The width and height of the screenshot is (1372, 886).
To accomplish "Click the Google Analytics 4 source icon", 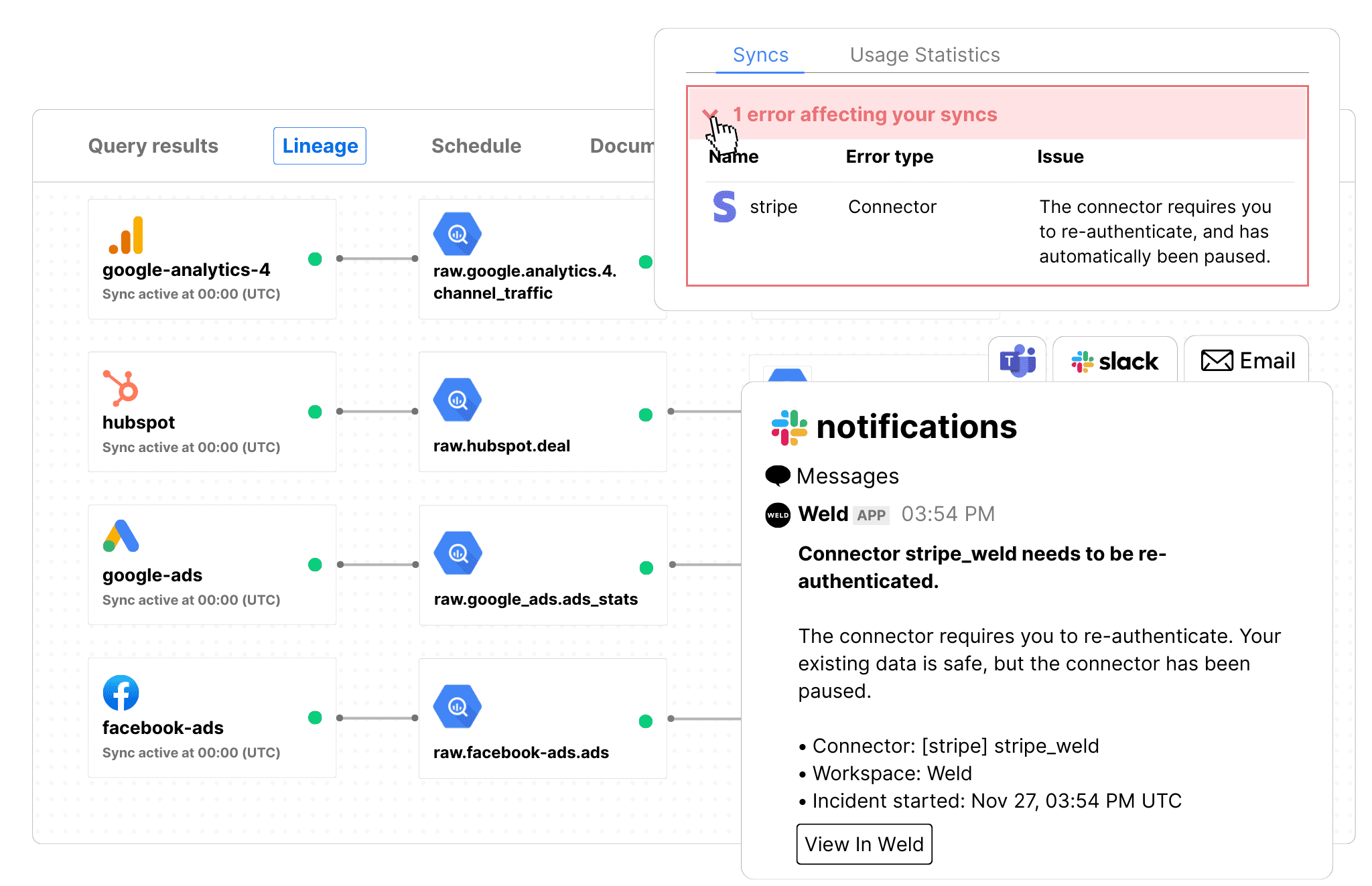I will [127, 235].
